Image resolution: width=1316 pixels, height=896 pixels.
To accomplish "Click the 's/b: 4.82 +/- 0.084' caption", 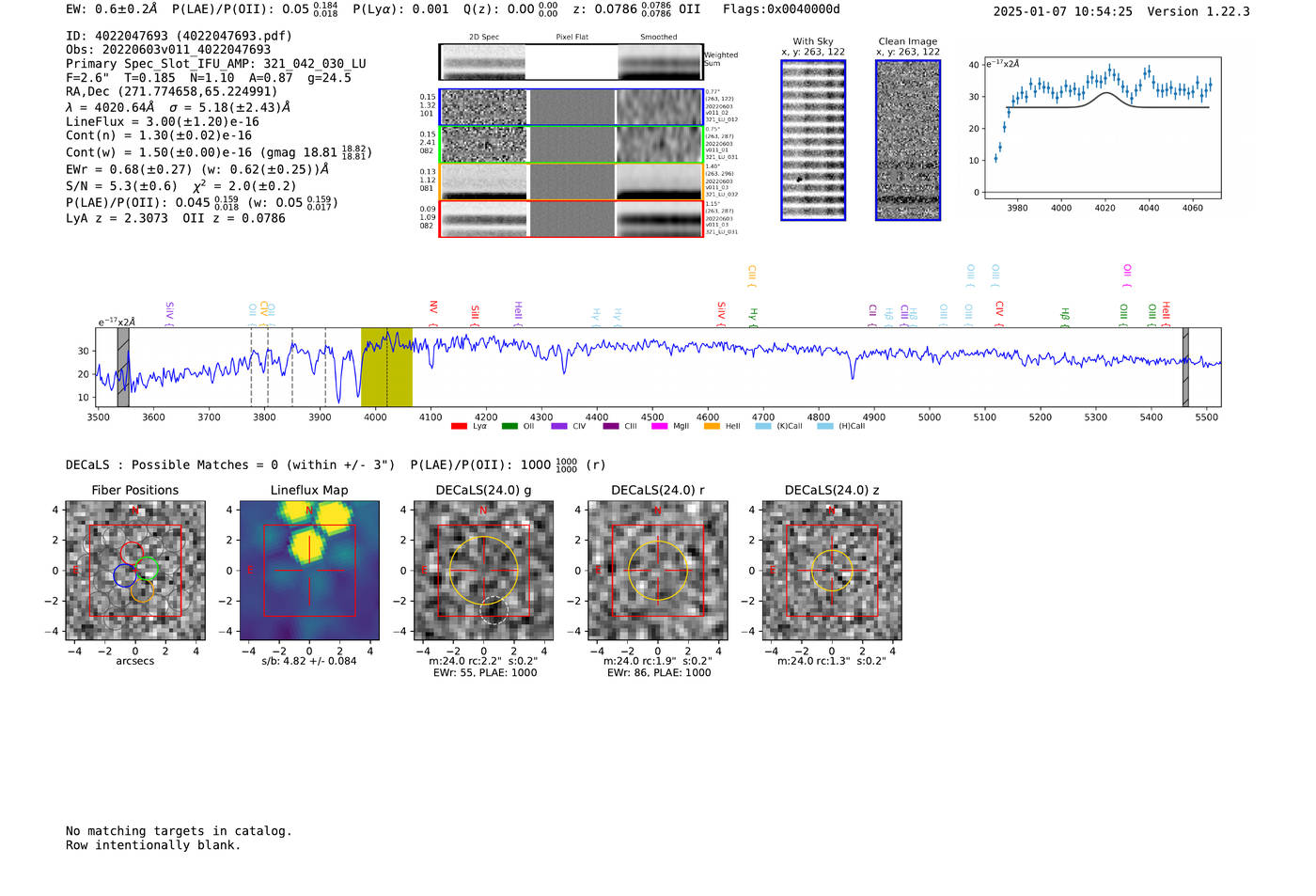I will pyautogui.click(x=309, y=661).
